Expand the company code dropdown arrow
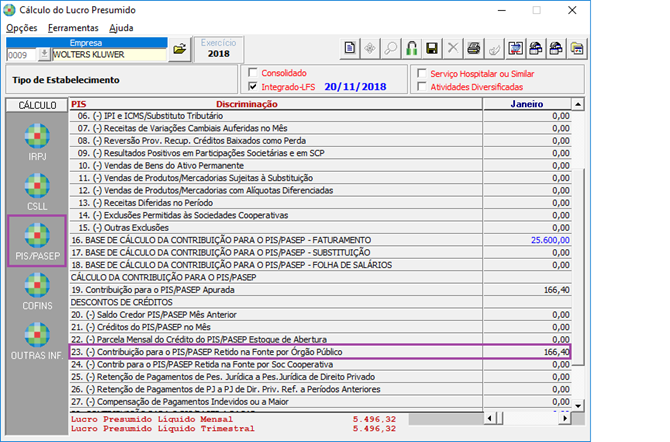This screenshot has height=442, width=670. click(x=44, y=54)
